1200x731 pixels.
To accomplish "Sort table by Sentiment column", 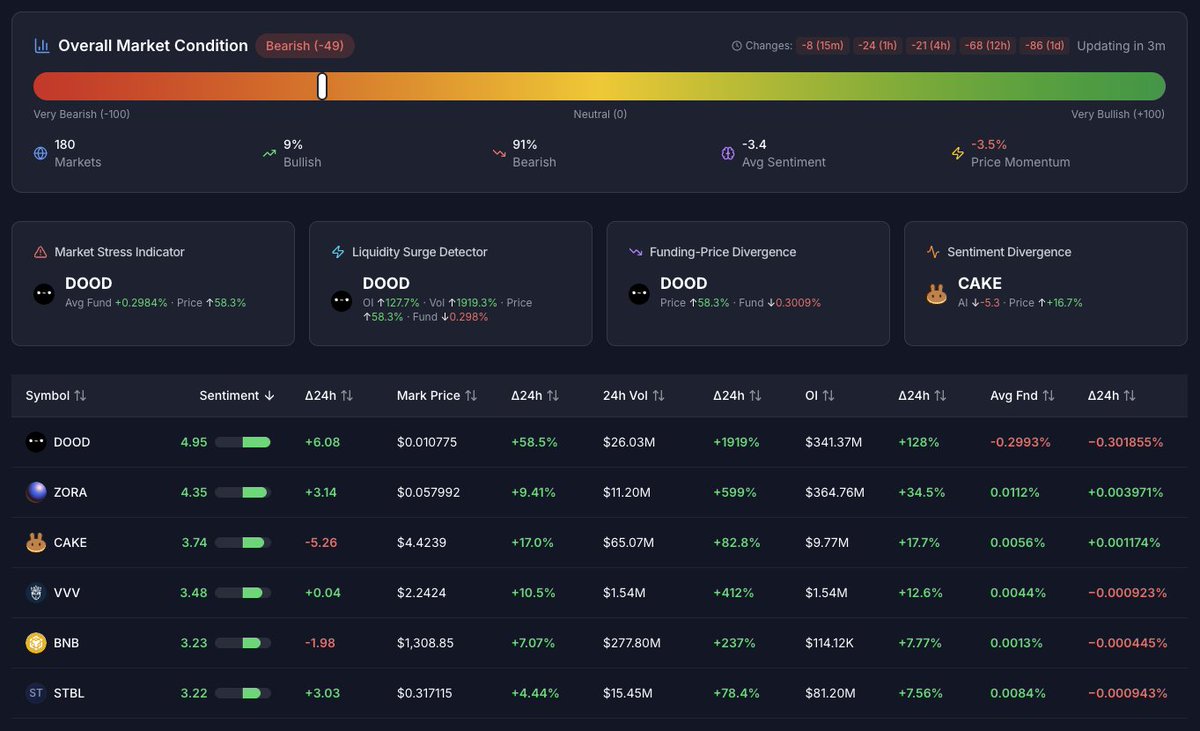I will [x=237, y=395].
